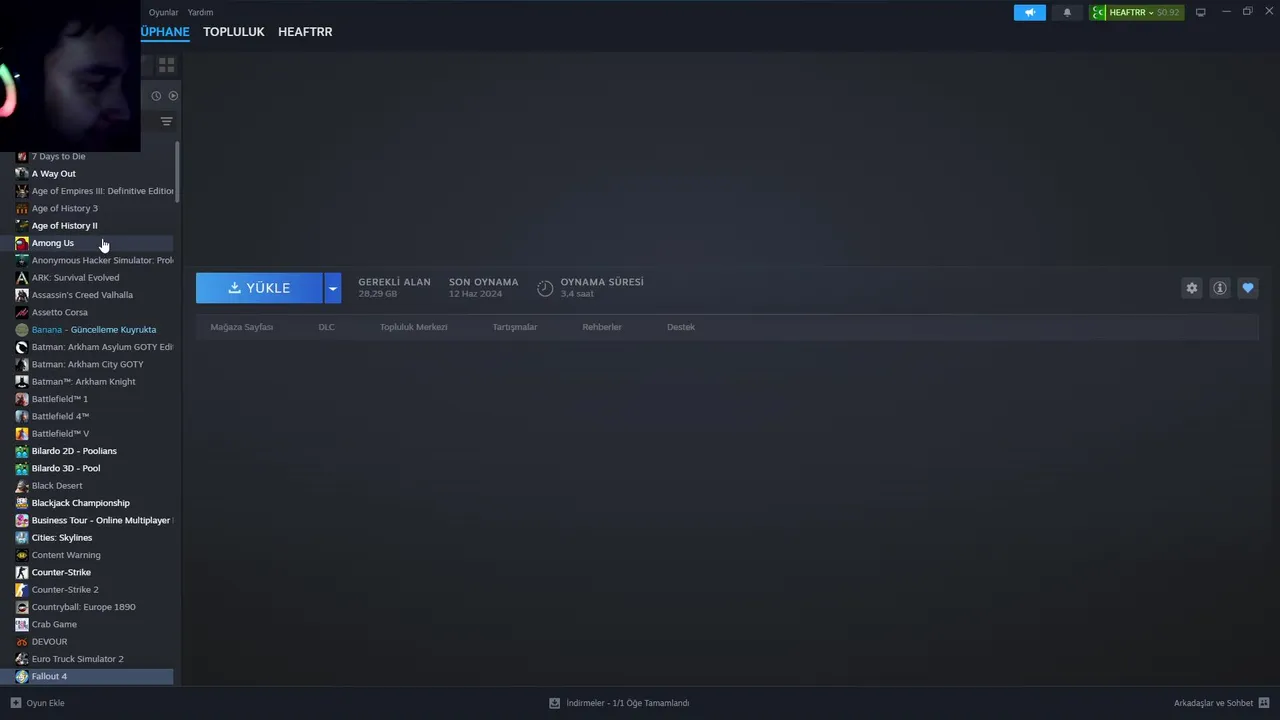Open Topluluk Merkezi link
1280x720 pixels.
click(413, 327)
